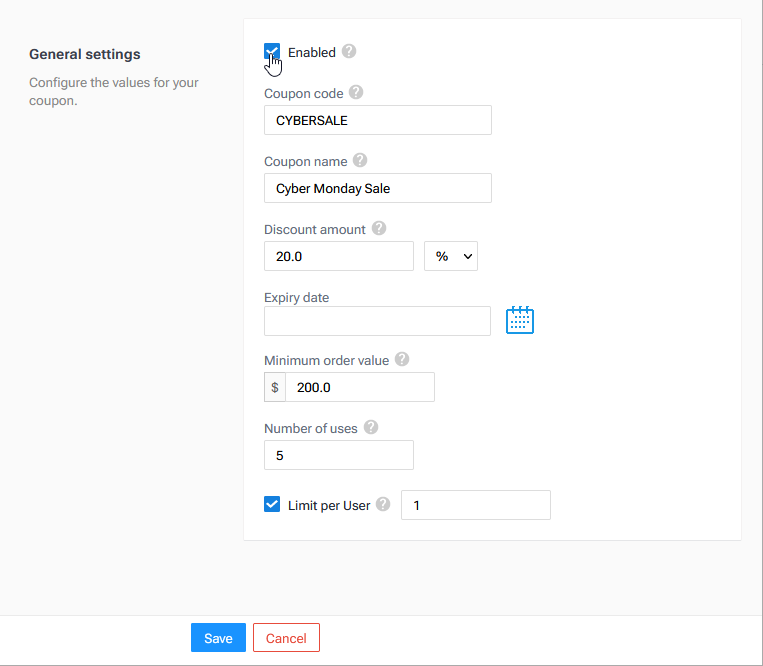Open help icon beside Enabled

[349, 51]
